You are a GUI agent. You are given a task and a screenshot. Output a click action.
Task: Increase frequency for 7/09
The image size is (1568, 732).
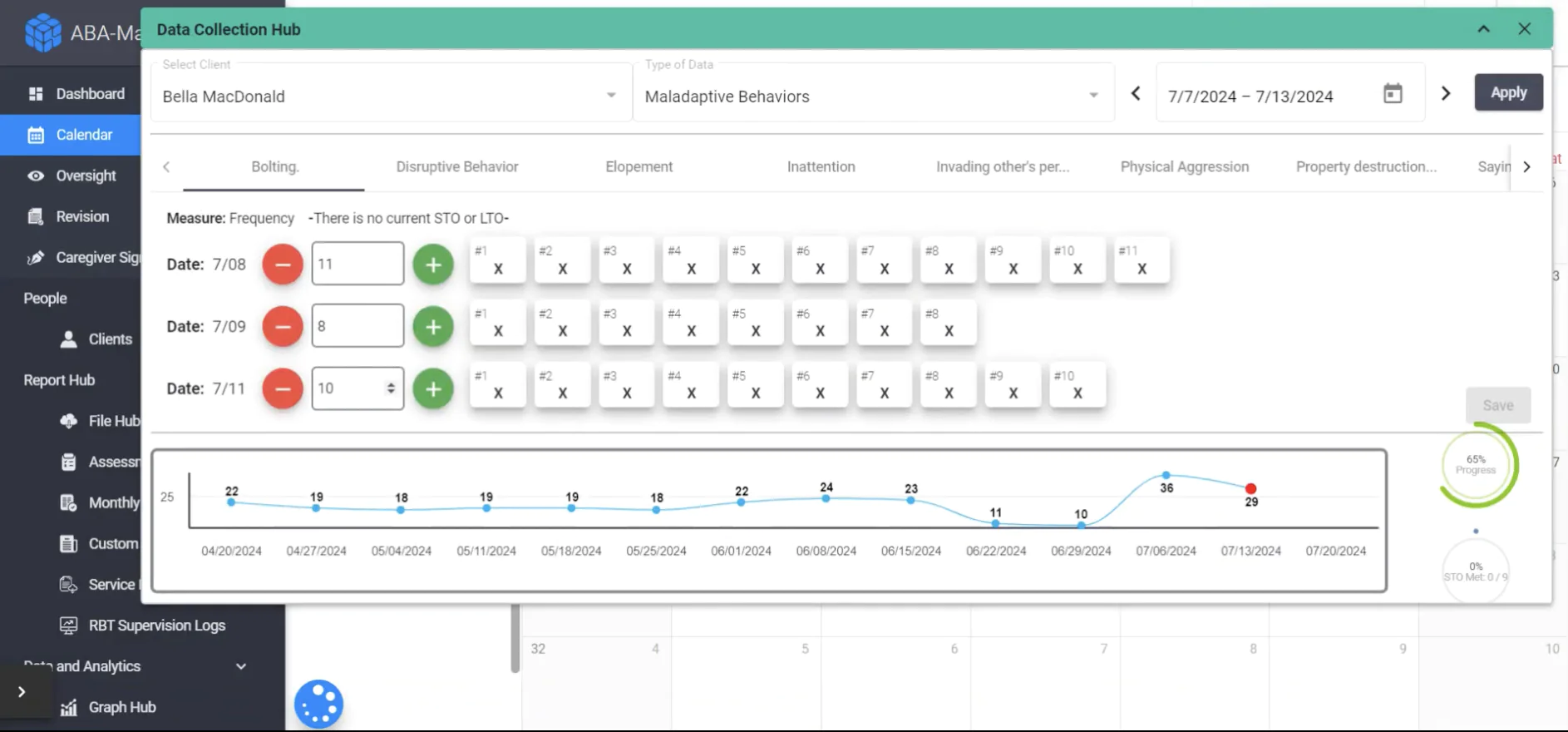433,326
